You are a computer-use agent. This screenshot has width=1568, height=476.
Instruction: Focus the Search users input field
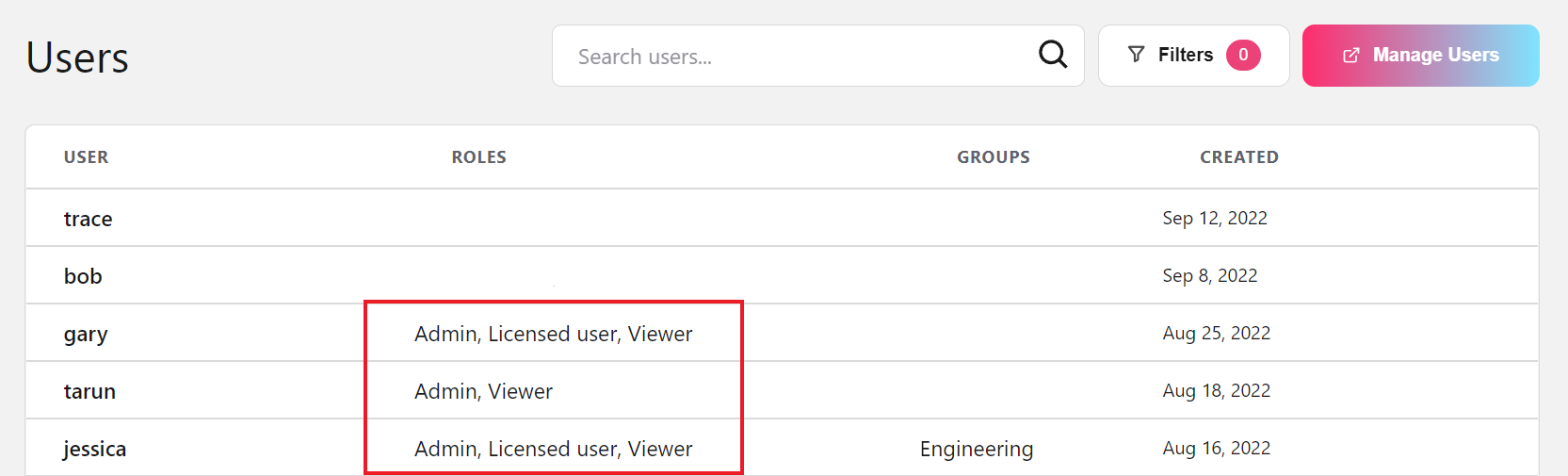tap(817, 56)
